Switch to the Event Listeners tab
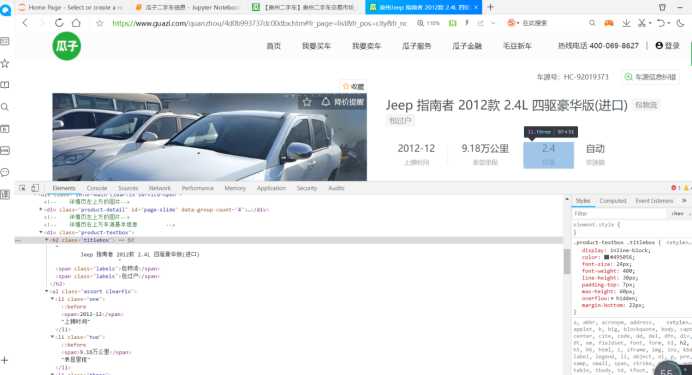Viewport: 692px width, 375px height. coord(654,201)
